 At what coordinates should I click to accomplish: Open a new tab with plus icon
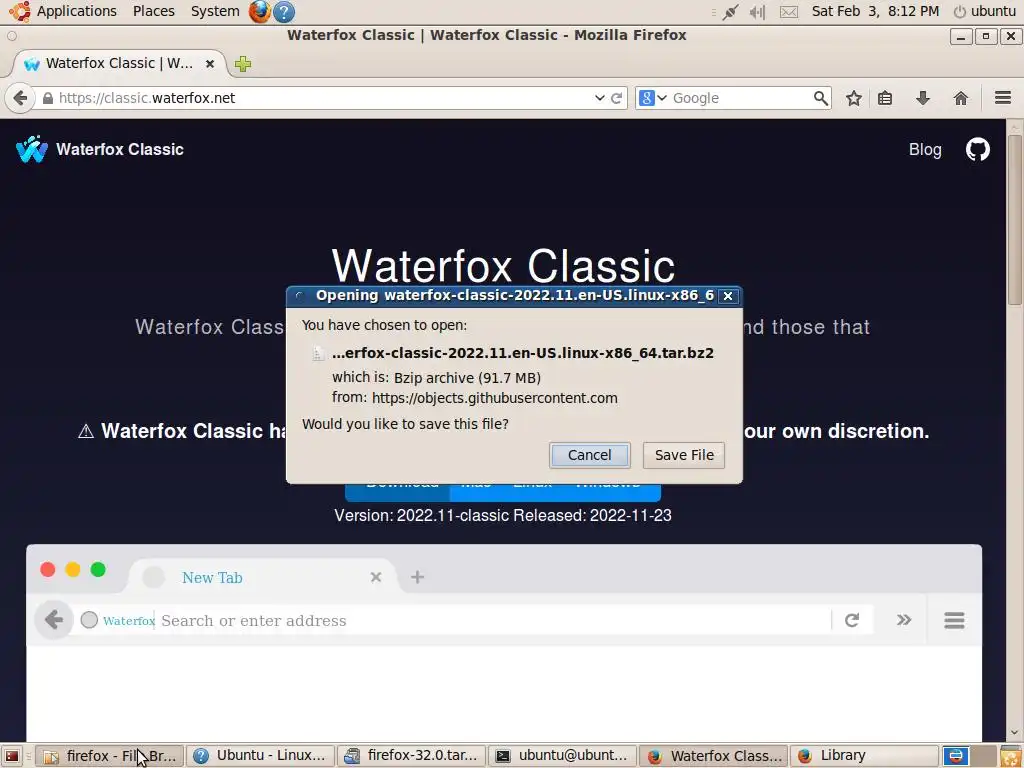point(243,64)
